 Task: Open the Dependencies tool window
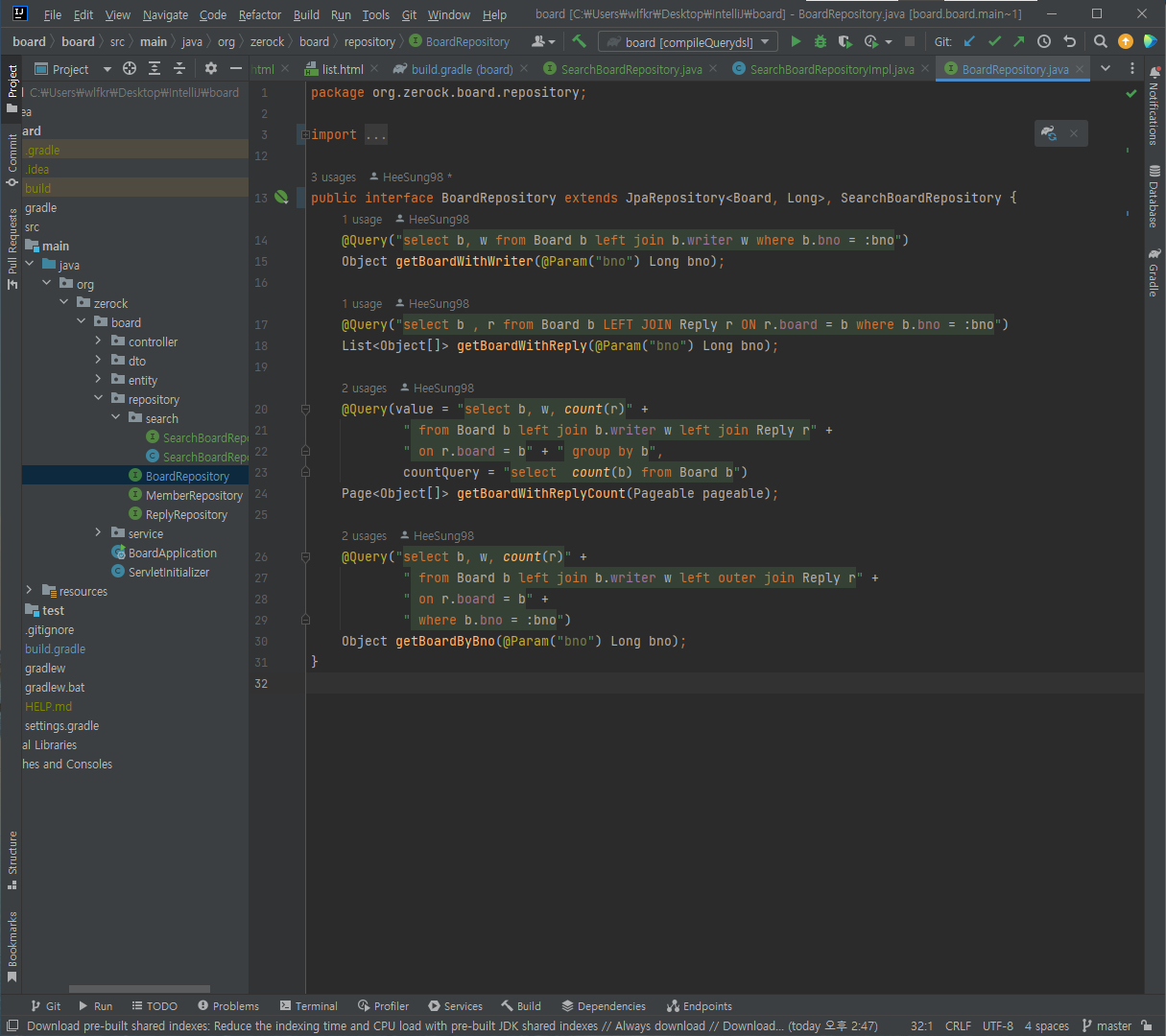coord(603,1006)
